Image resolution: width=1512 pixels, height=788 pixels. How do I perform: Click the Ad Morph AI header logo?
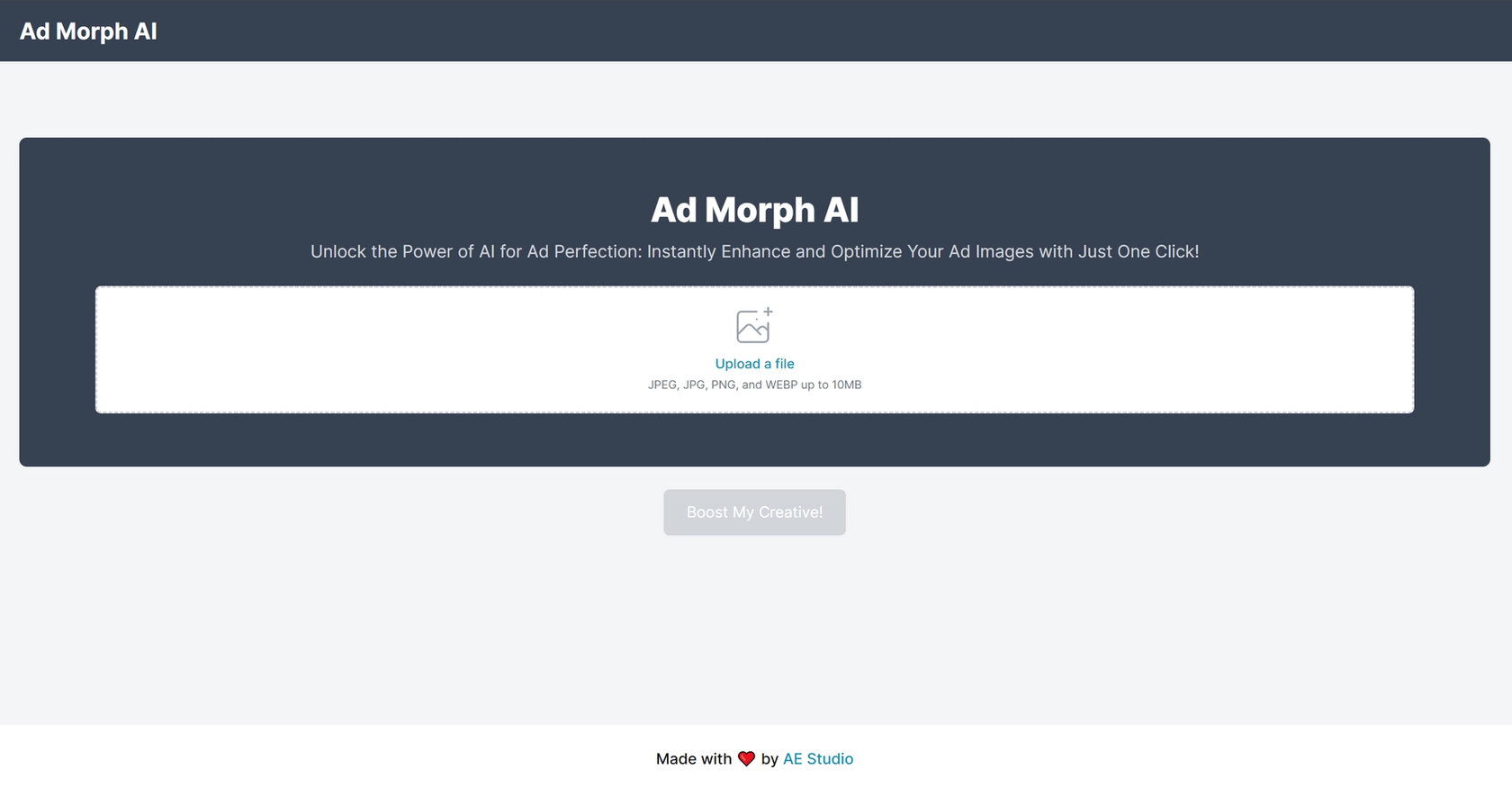click(x=88, y=32)
